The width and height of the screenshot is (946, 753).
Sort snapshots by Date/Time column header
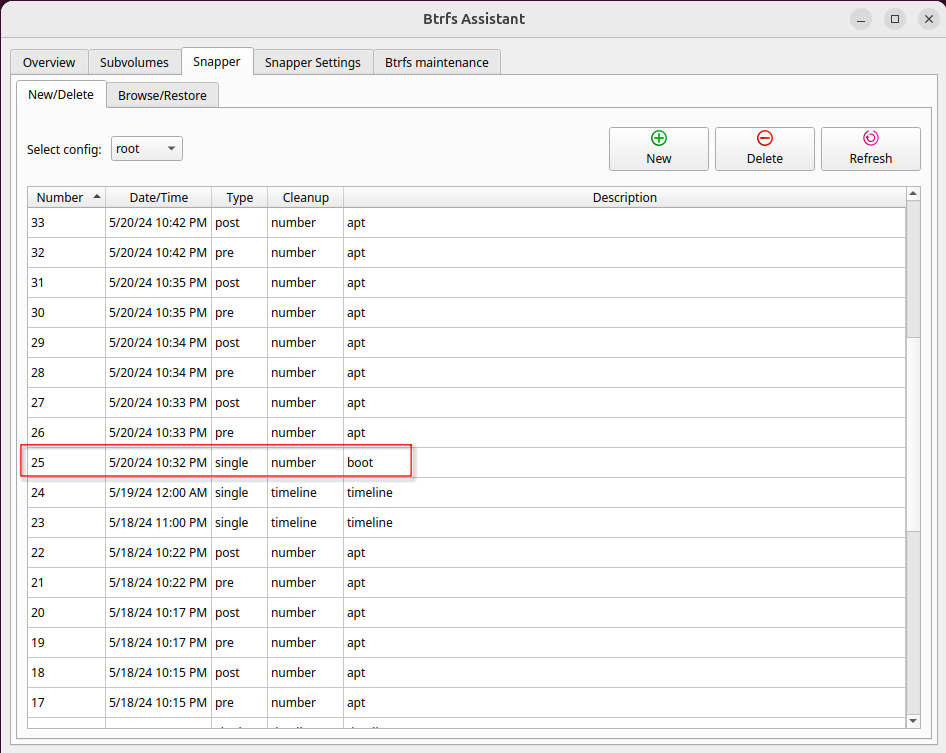[x=158, y=197]
